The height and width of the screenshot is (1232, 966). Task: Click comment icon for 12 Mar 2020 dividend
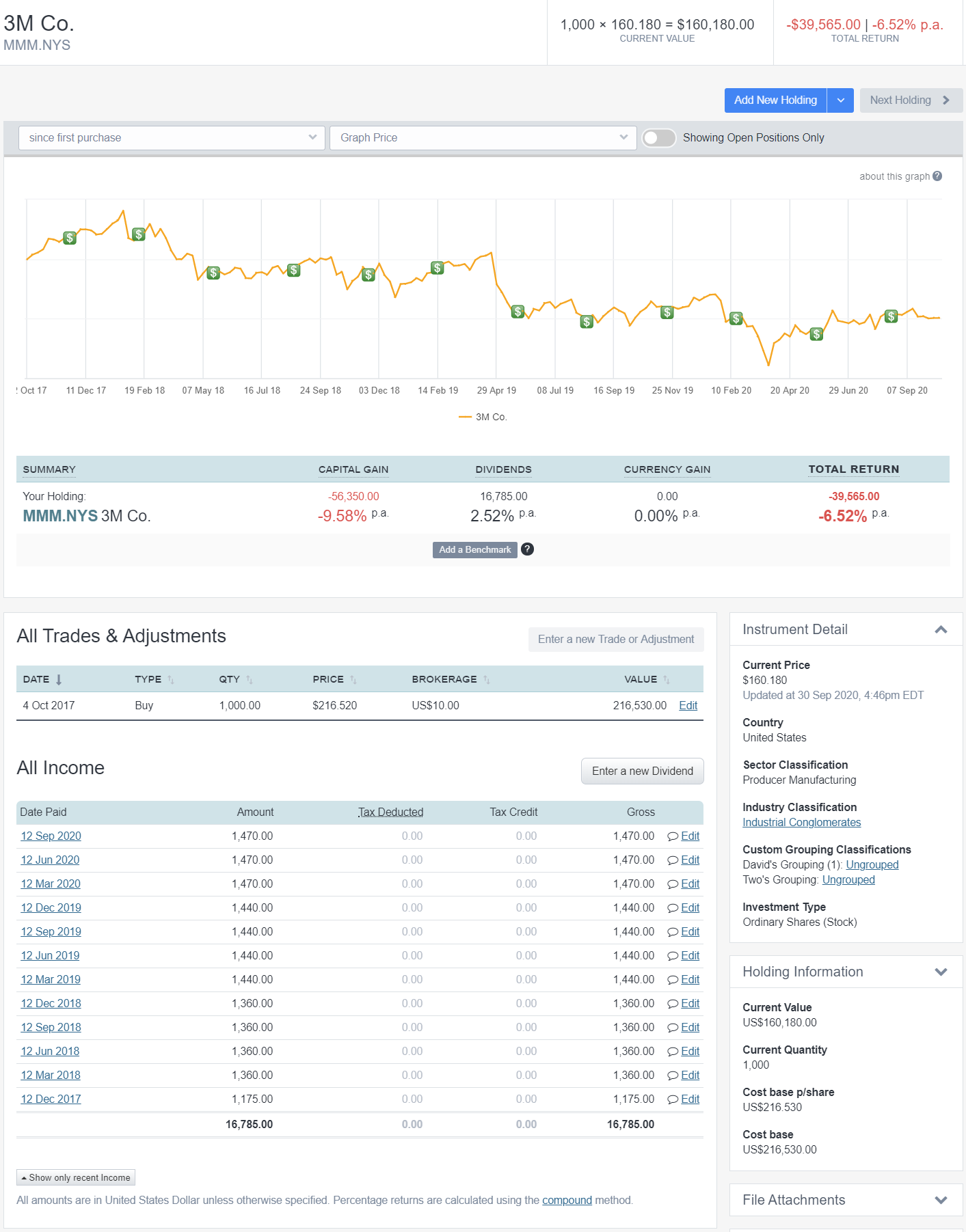(673, 884)
